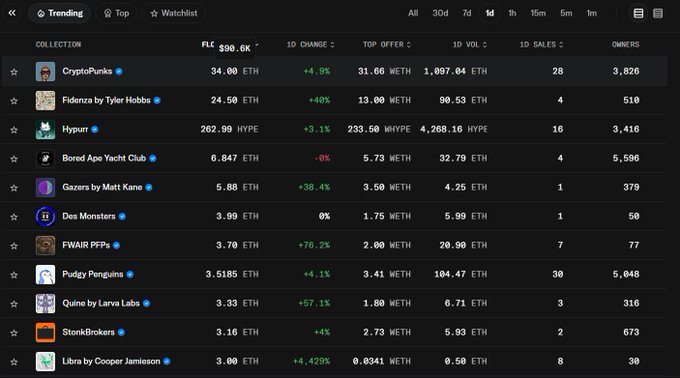Viewport: 680px width, 378px height.
Task: Click the Bored Ape Yacht Club logo
Action: [45, 159]
